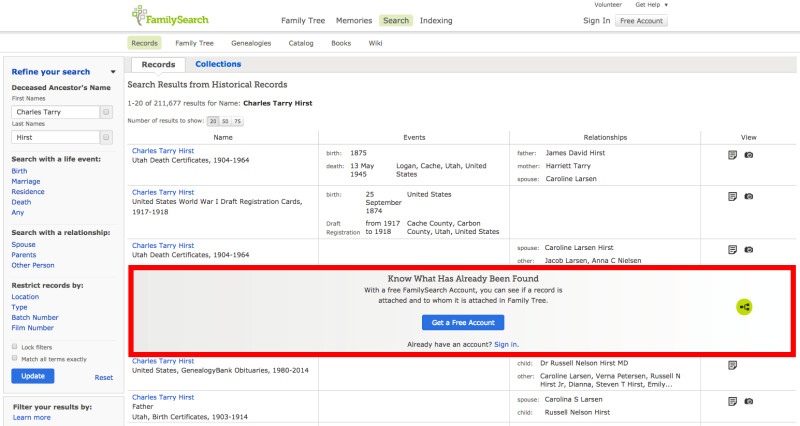The image size is (800, 426).
Task: Select the Records results tab
Action: click(x=158, y=65)
